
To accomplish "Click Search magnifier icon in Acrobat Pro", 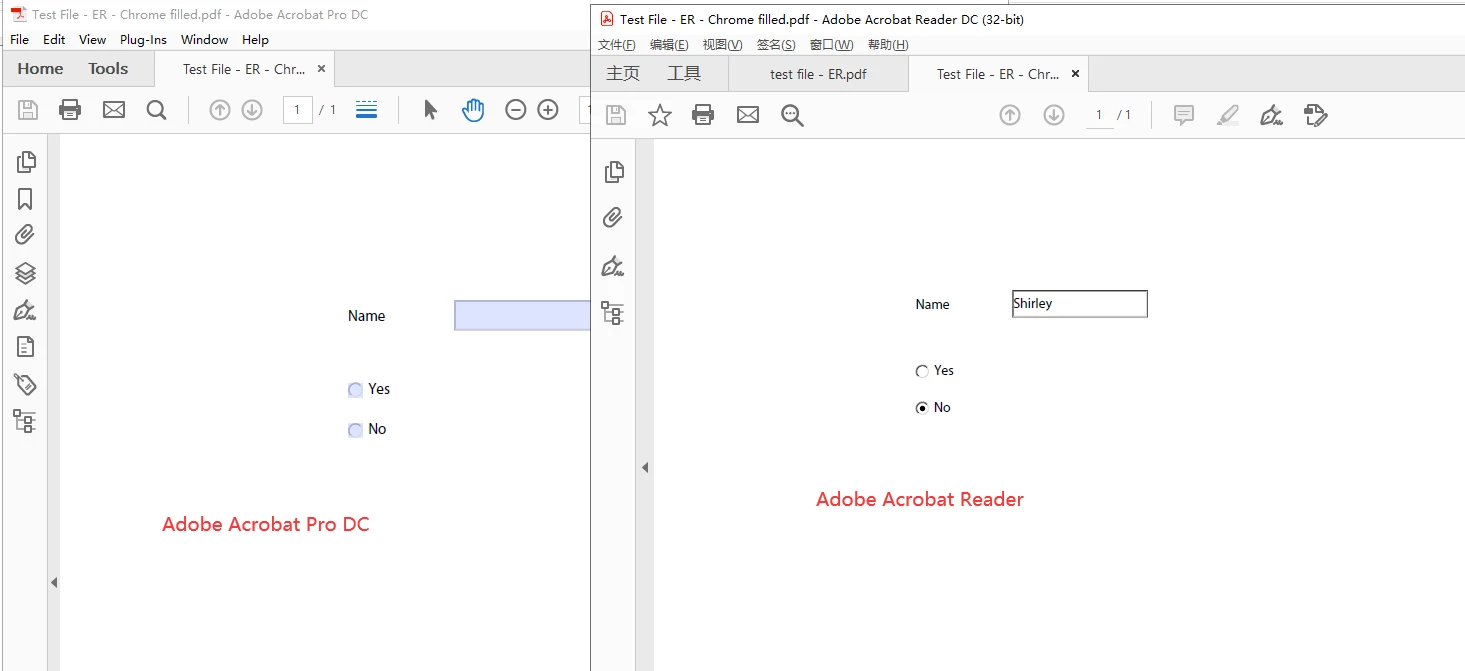I will tap(156, 110).
